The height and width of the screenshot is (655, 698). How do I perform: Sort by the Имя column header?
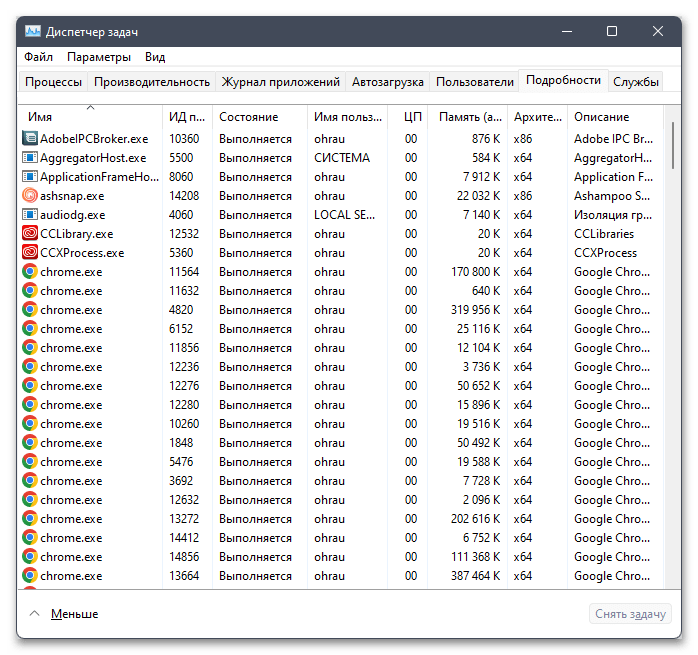click(x=90, y=117)
